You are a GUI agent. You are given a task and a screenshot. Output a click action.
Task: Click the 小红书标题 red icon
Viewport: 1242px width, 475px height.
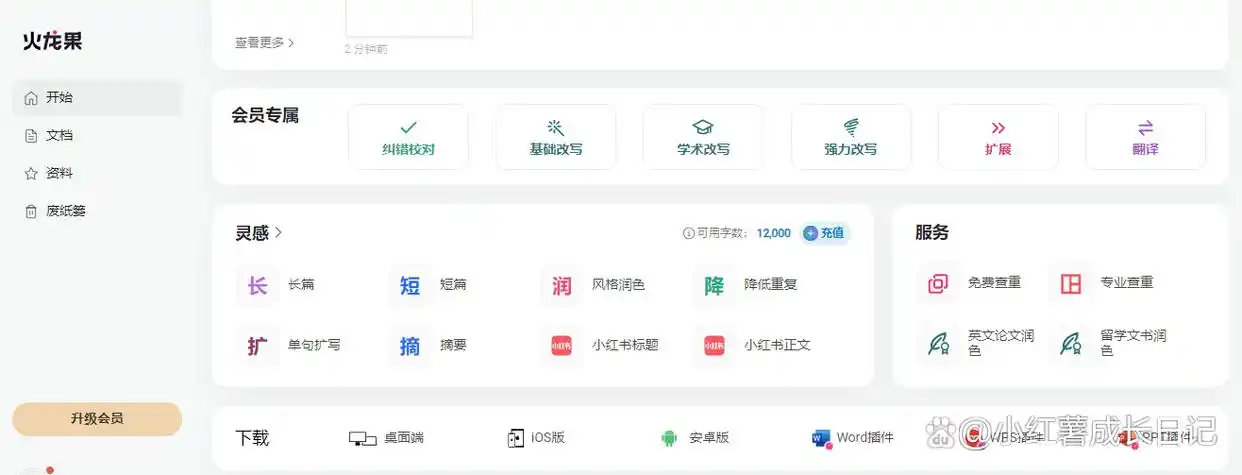[561, 346]
